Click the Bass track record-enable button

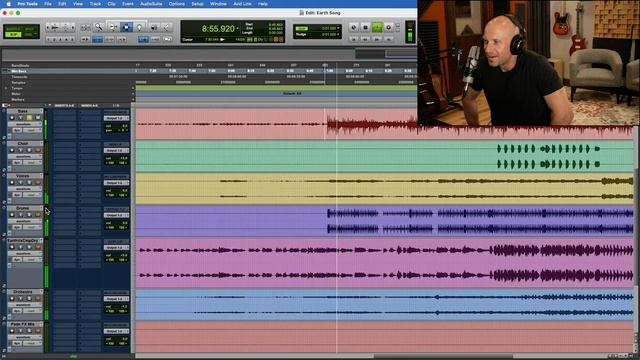click(12, 118)
